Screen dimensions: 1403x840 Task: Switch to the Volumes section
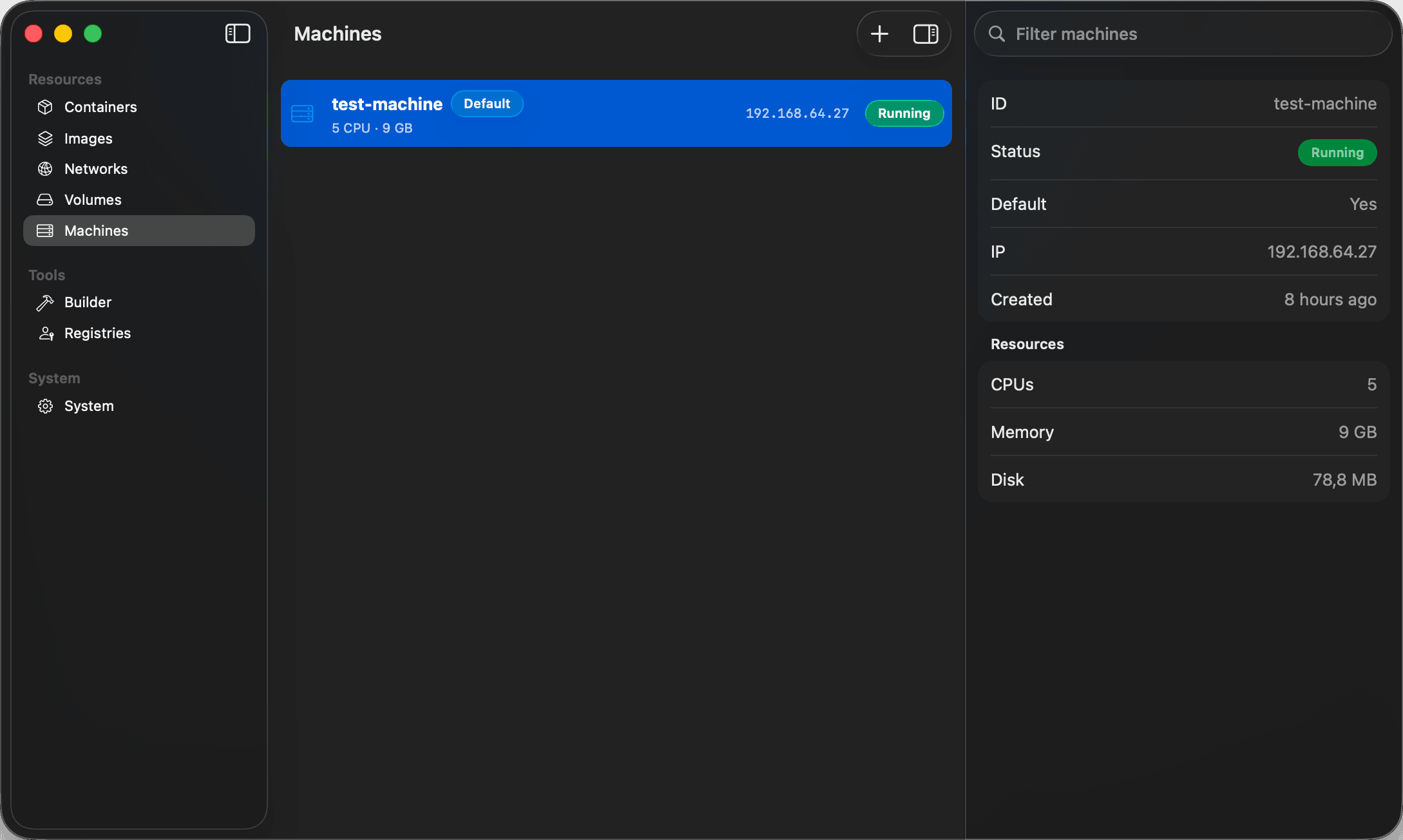pyautogui.click(x=139, y=200)
